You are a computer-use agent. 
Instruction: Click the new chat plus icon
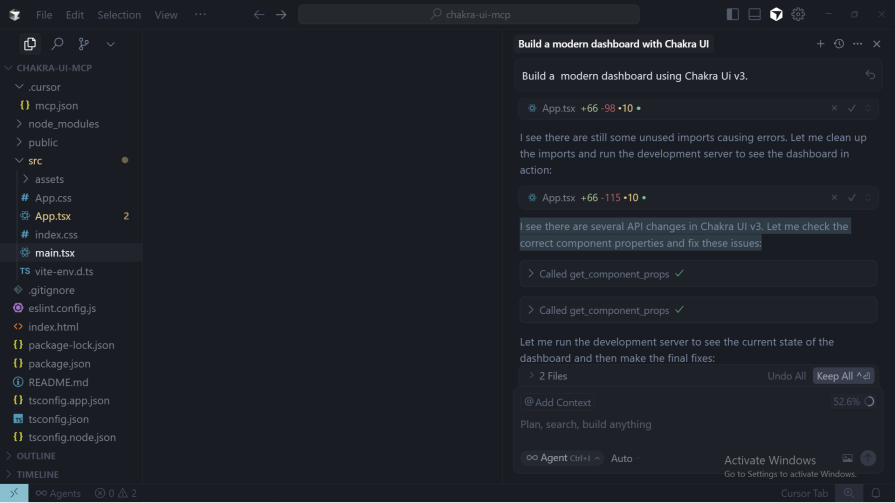(820, 44)
